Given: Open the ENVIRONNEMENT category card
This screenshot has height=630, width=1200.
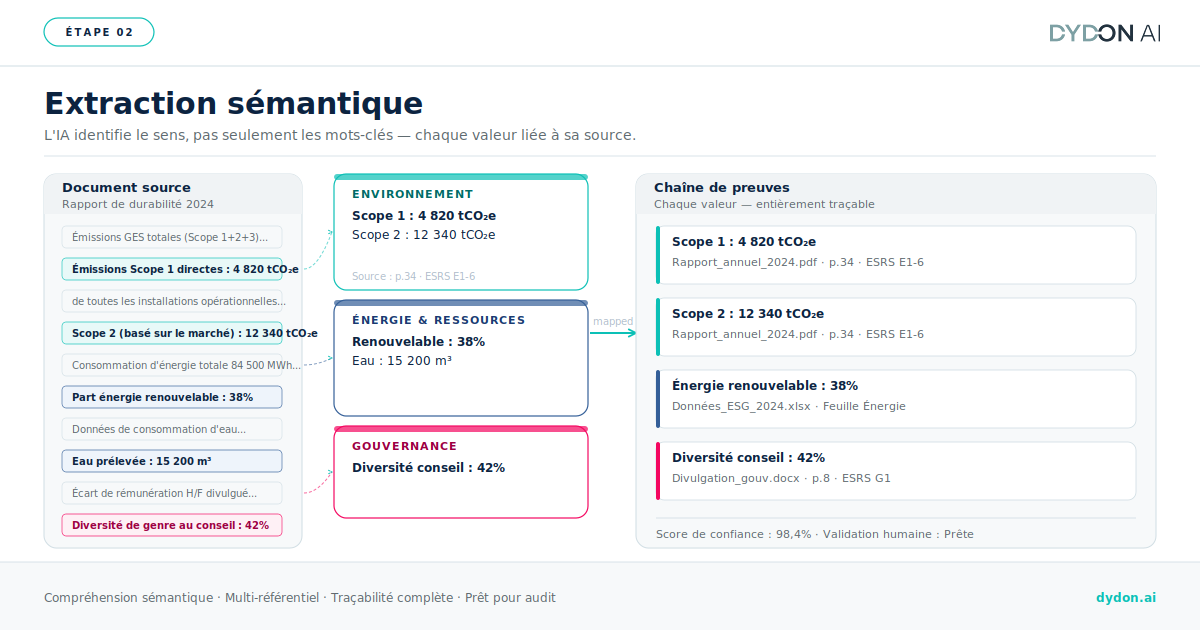Looking at the screenshot, I should [460, 233].
